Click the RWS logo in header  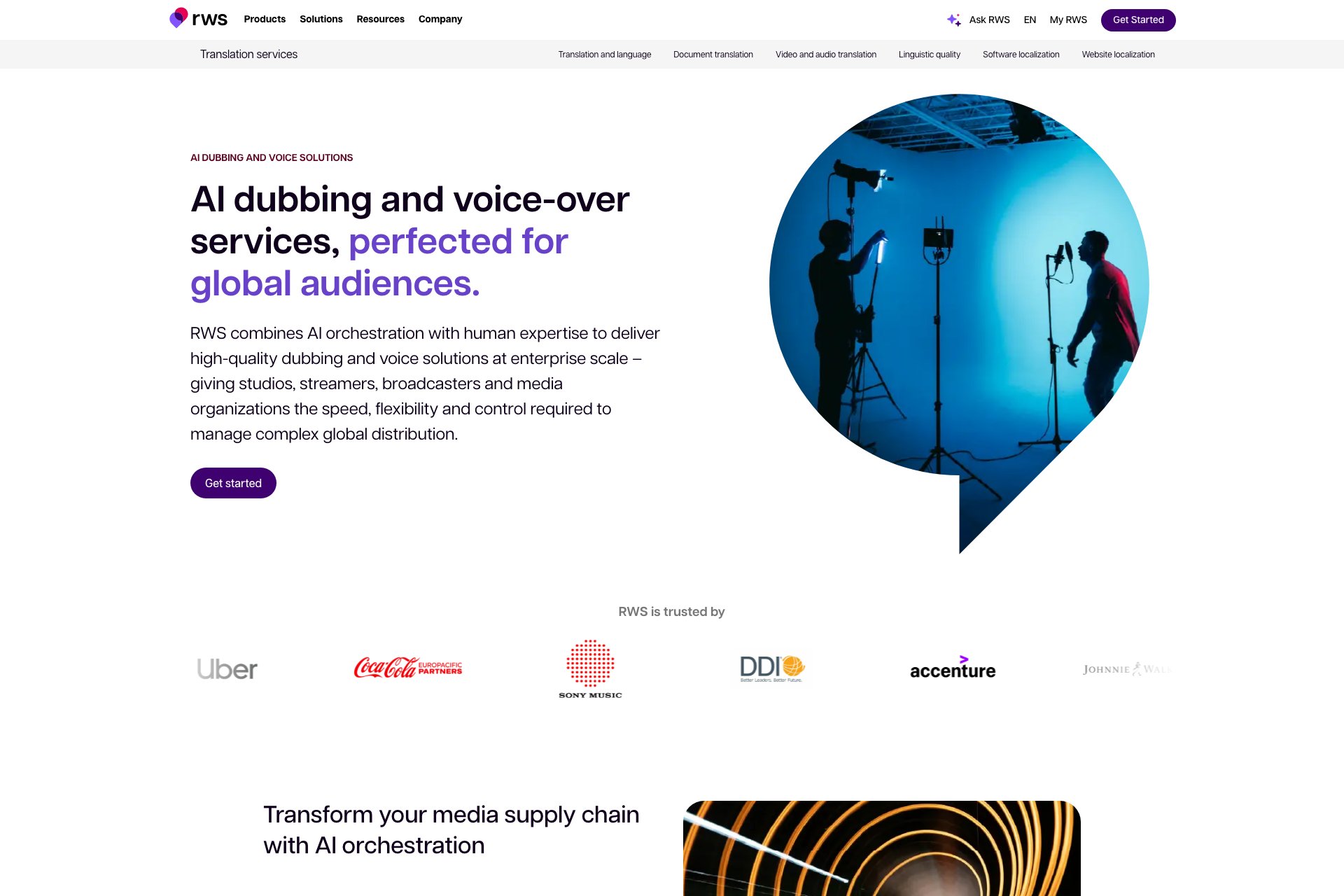pyautogui.click(x=199, y=18)
